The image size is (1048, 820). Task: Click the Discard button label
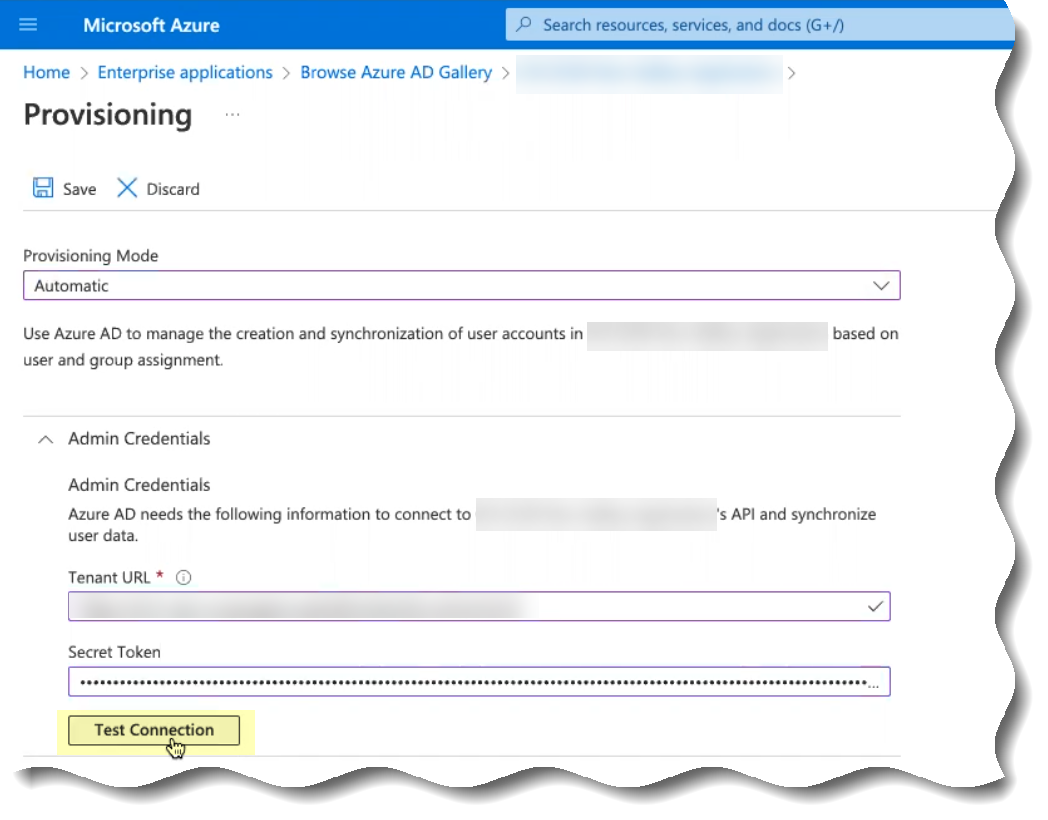173,189
